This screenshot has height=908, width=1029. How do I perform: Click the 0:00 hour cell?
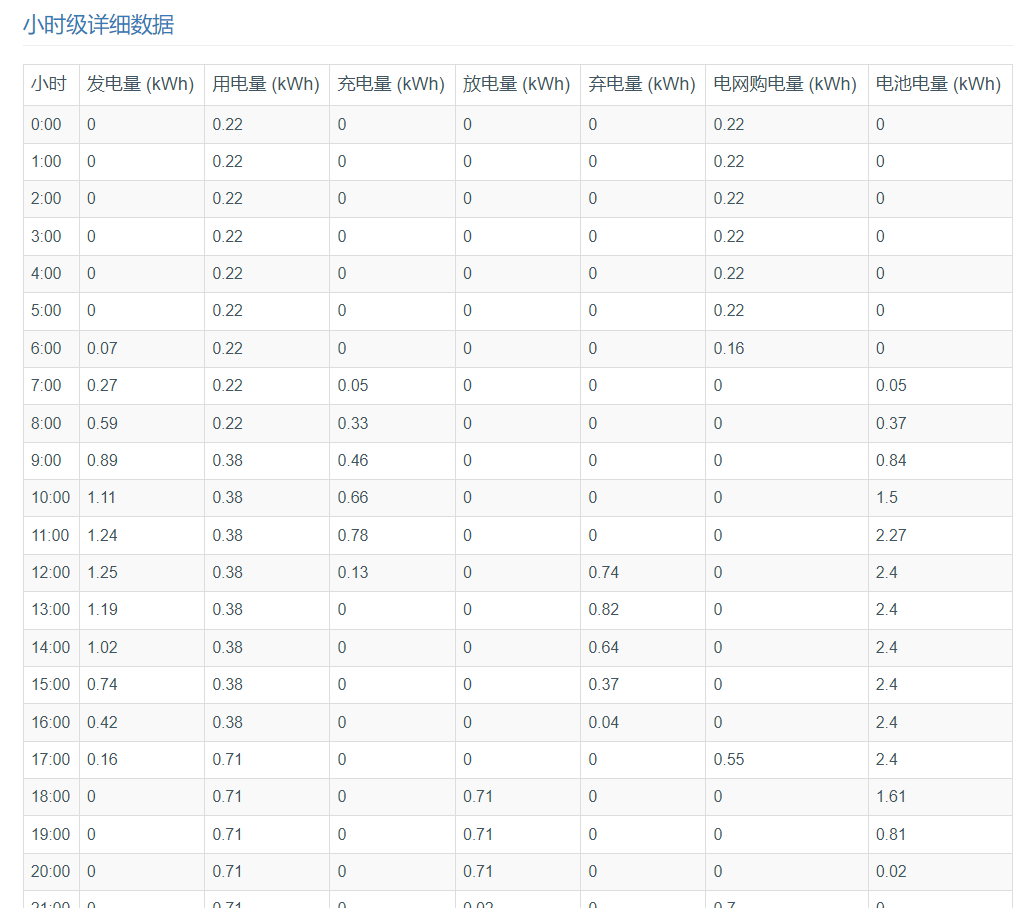tap(46, 124)
